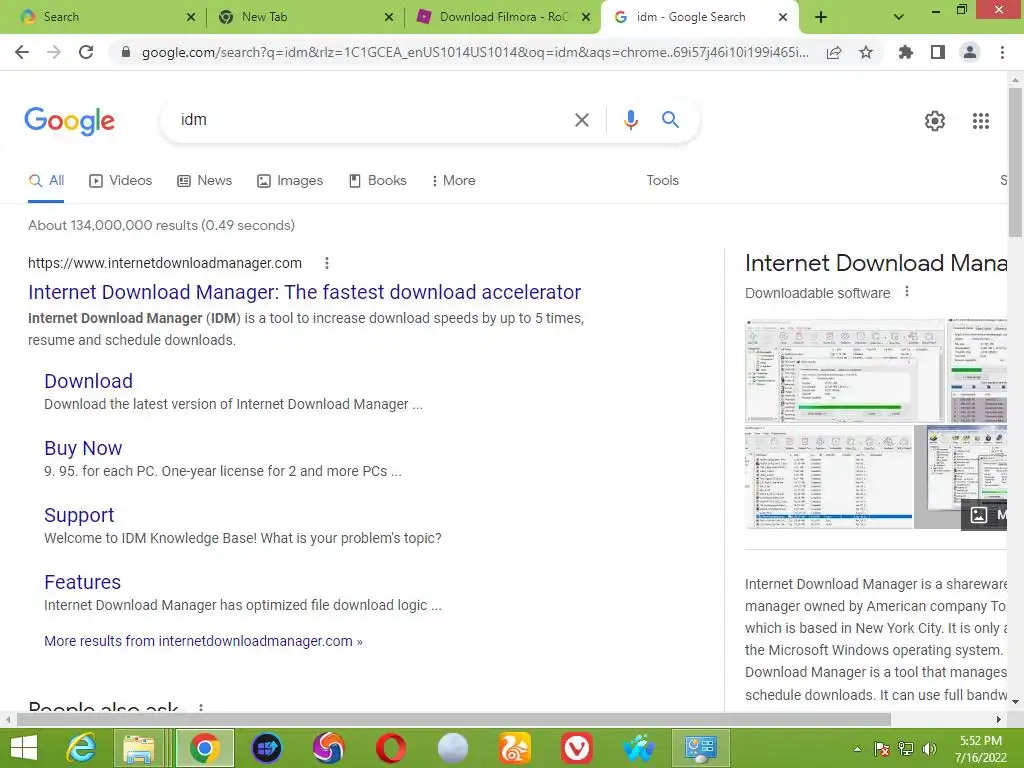Viewport: 1024px width, 768px height.
Task: Open the large IDM screenshot thumbnail
Action: pyautogui.click(x=844, y=370)
